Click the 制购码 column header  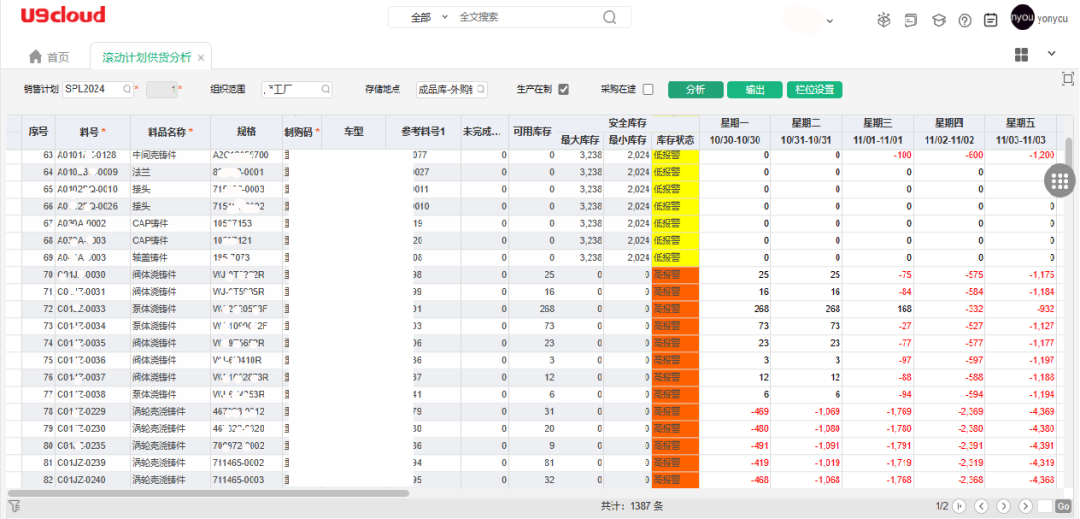click(x=302, y=131)
